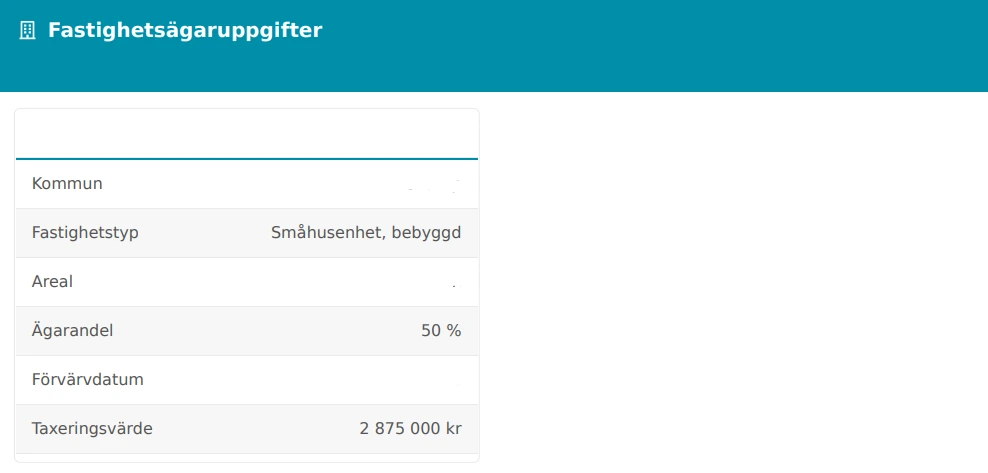Click the Fastighetsägaruppgifter page heading
This screenshot has height=473, width=988.
[185, 31]
